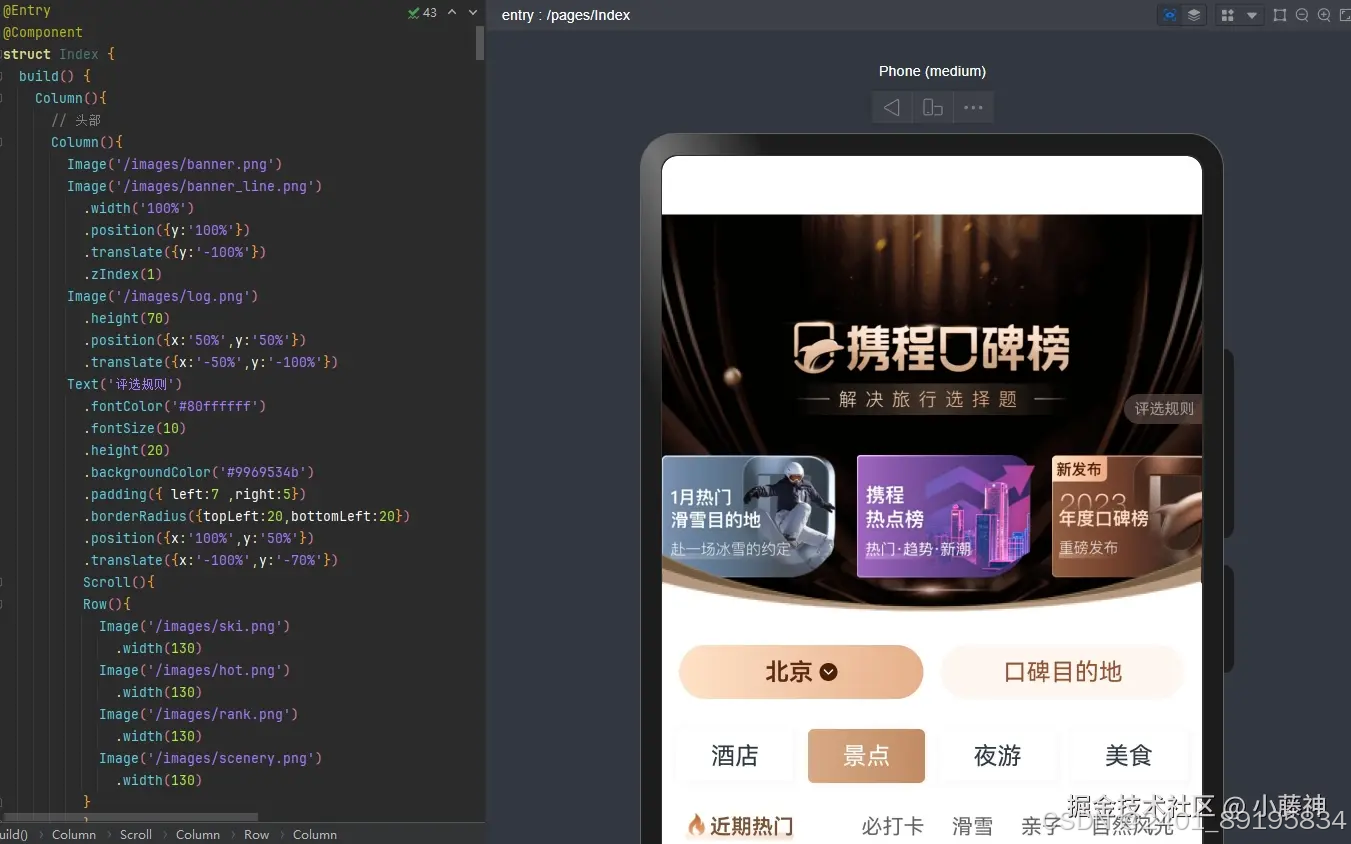Open the 携程热点榜 card
Screen dimensions: 1351x844
944,517
